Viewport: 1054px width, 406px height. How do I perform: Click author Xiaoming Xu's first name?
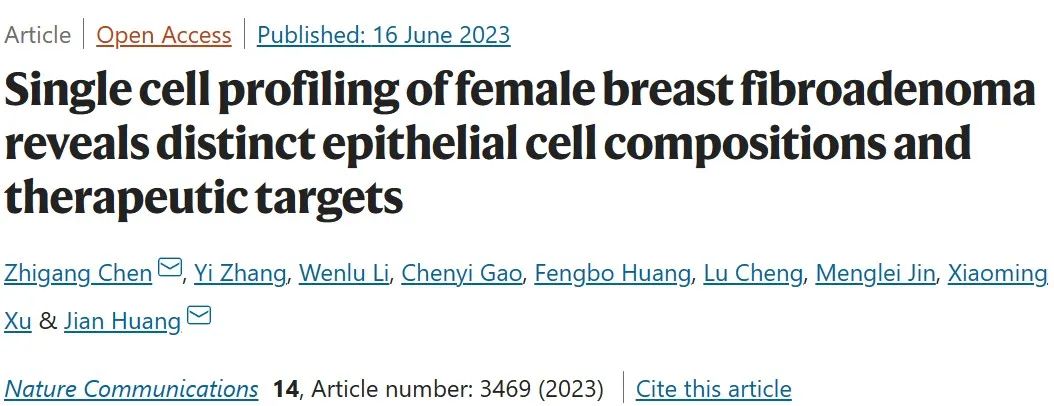pyautogui.click(x=998, y=274)
